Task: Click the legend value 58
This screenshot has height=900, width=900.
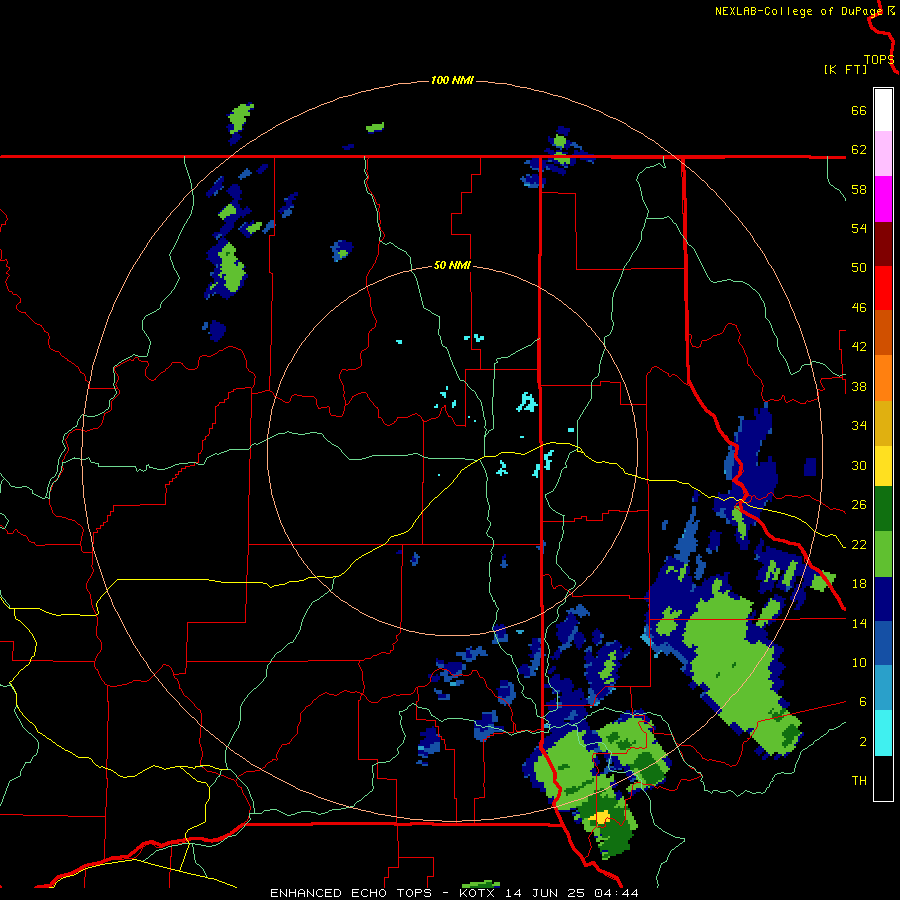Action: [859, 189]
